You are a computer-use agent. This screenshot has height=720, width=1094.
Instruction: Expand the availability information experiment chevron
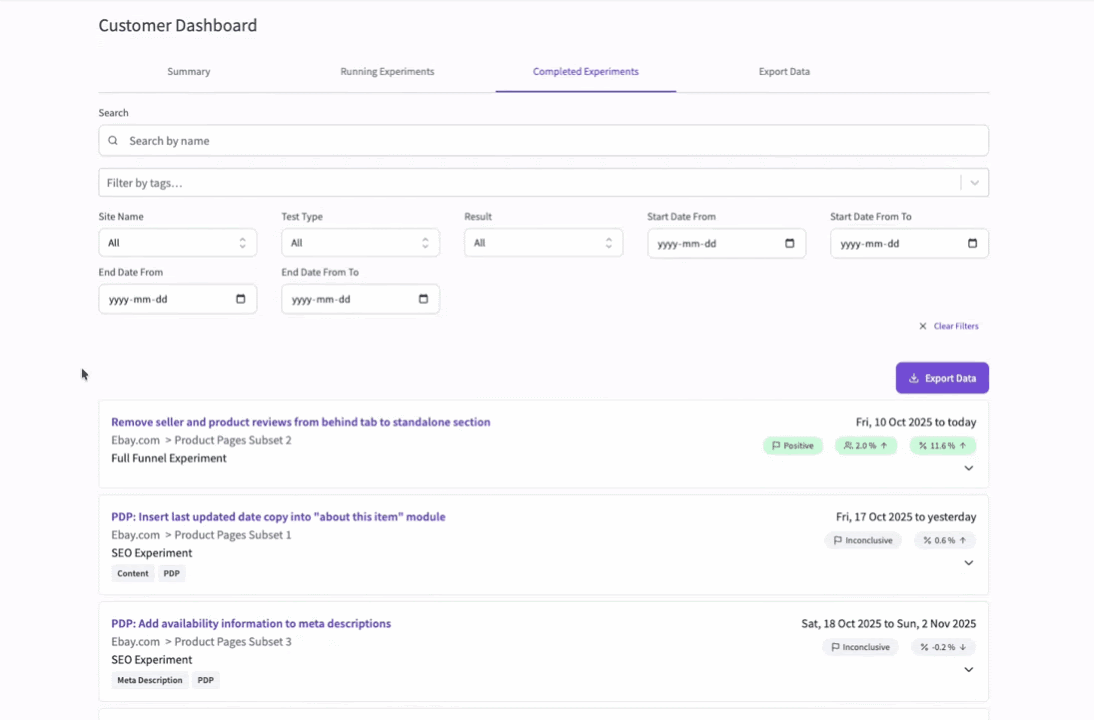pyautogui.click(x=968, y=670)
